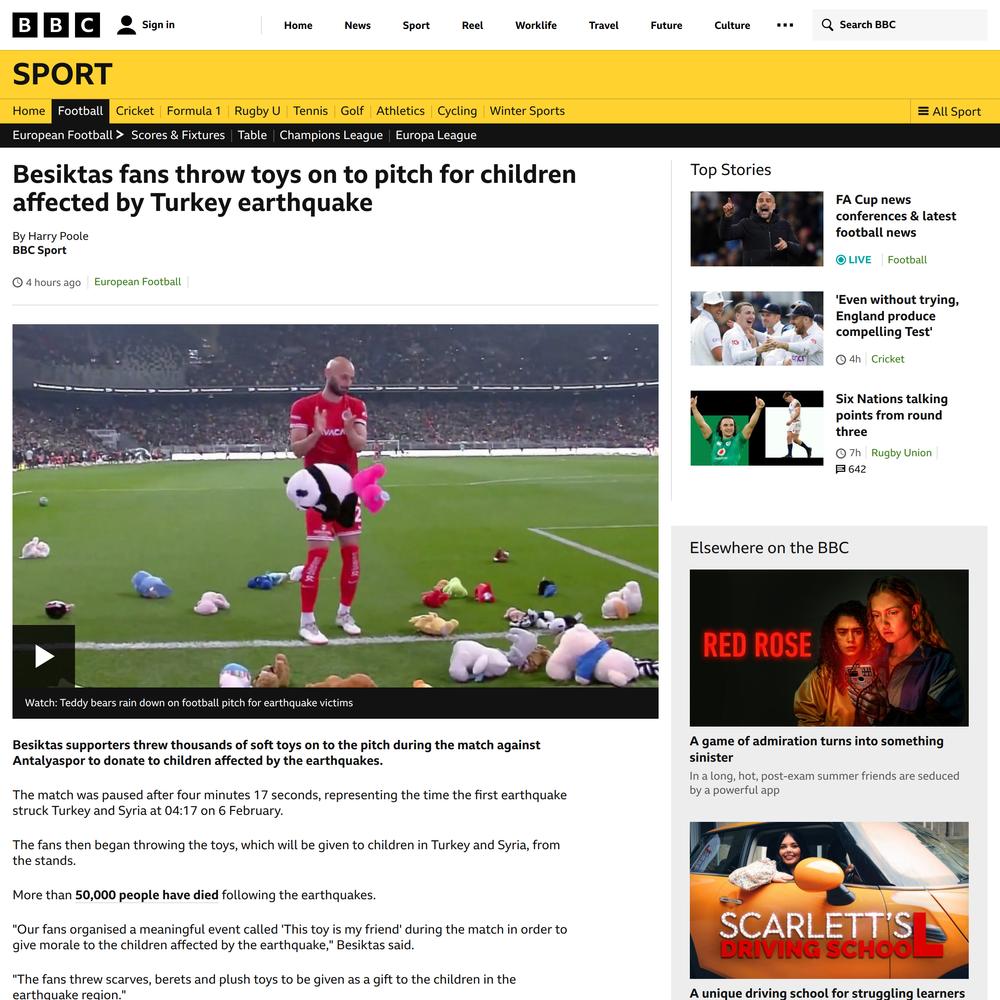Open the Cricket sport tab
Screen dimensions: 1000x1000
click(135, 111)
